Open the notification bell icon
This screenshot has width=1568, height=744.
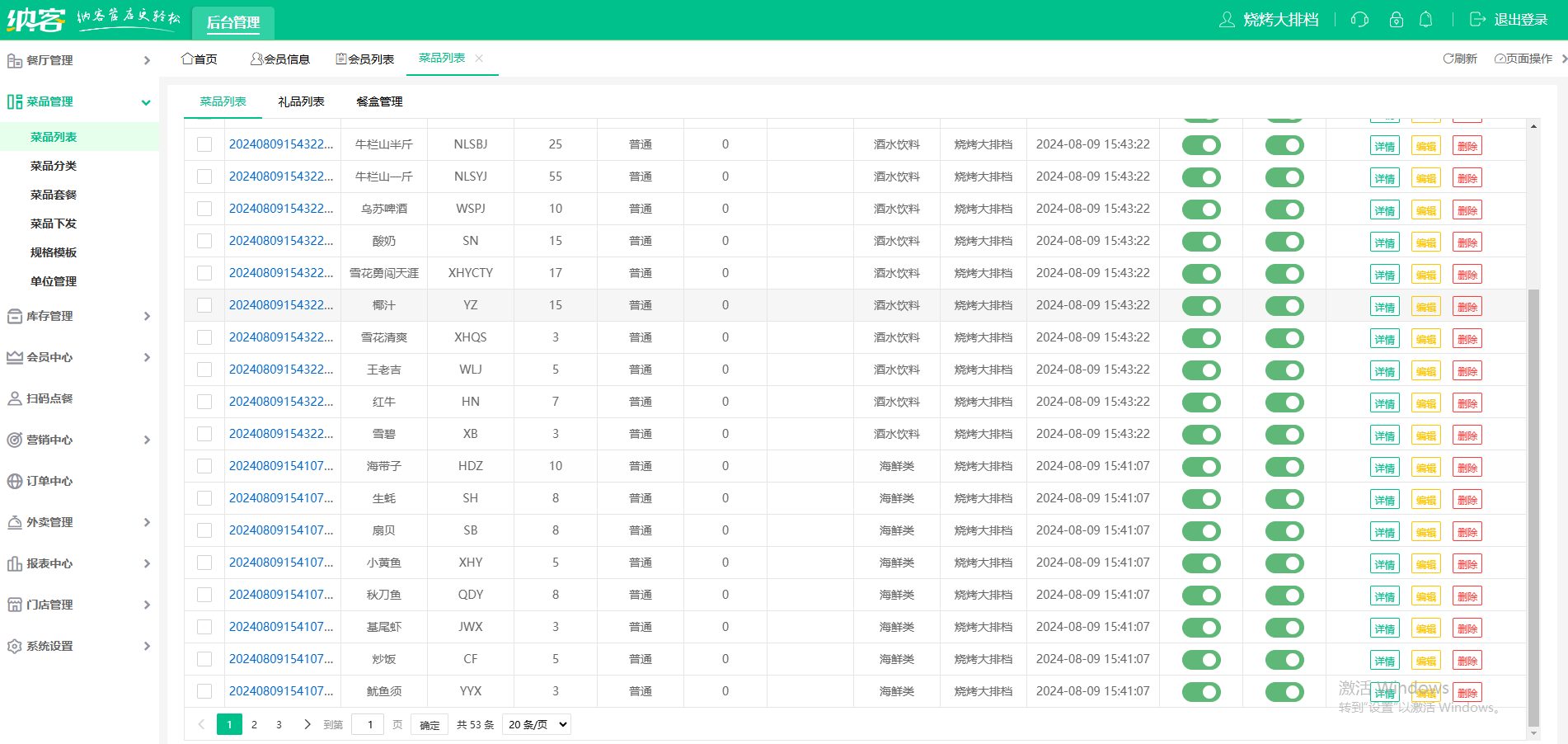(1425, 20)
